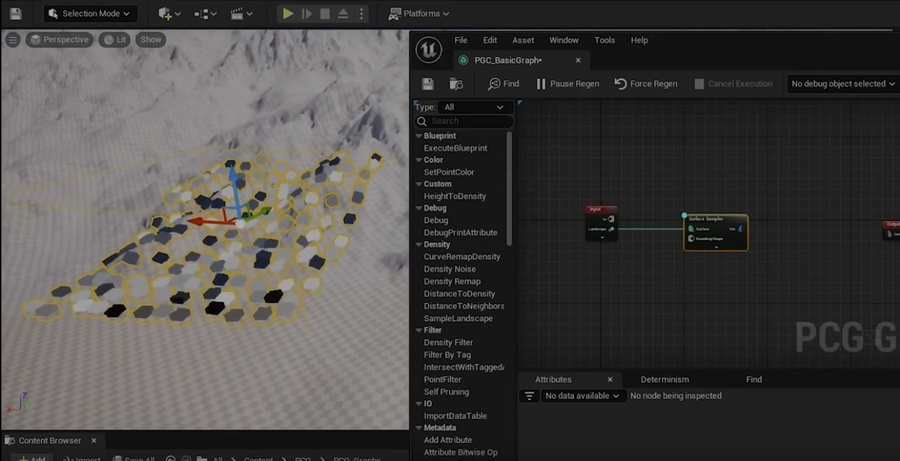Viewport: 900px width, 461px height.
Task: Click the Find button in the toolbar
Action: (503, 84)
